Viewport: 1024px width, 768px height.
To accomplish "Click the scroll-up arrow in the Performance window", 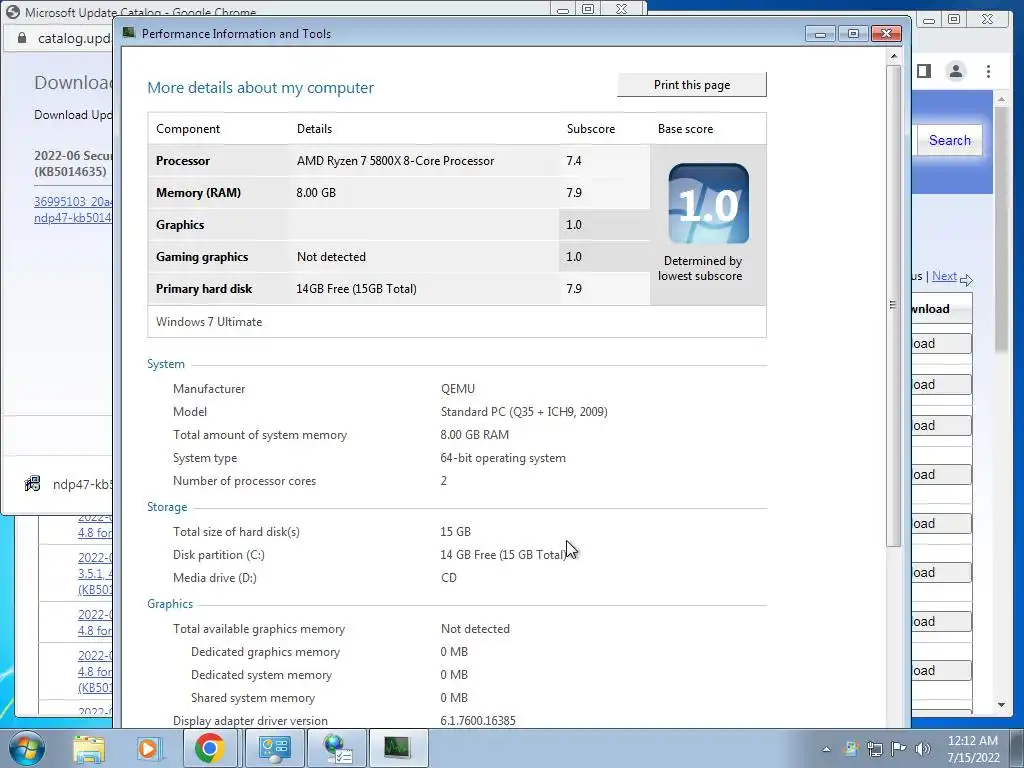I will coord(893,56).
